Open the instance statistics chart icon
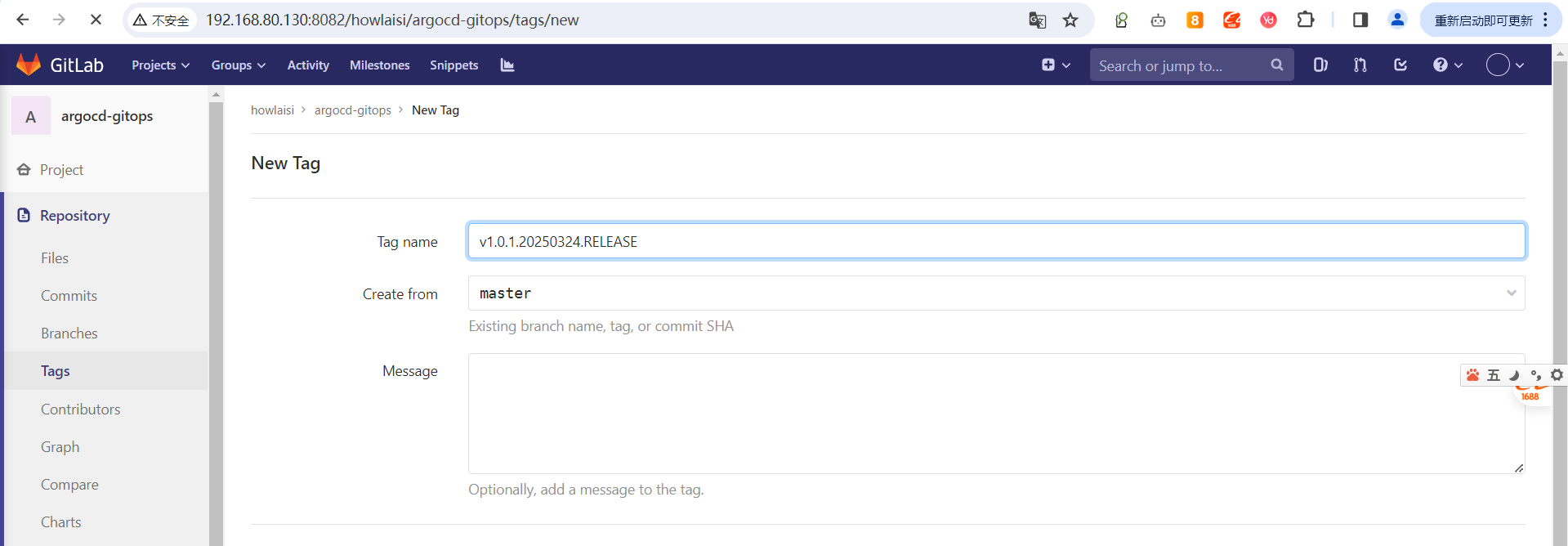The height and width of the screenshot is (546, 1568). pos(507,65)
